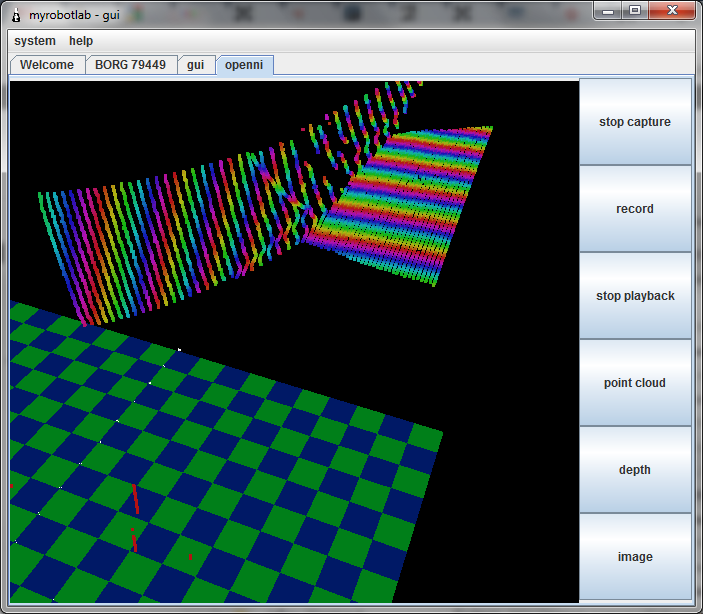
Task: Show the point cloud view
Action: (x=635, y=383)
